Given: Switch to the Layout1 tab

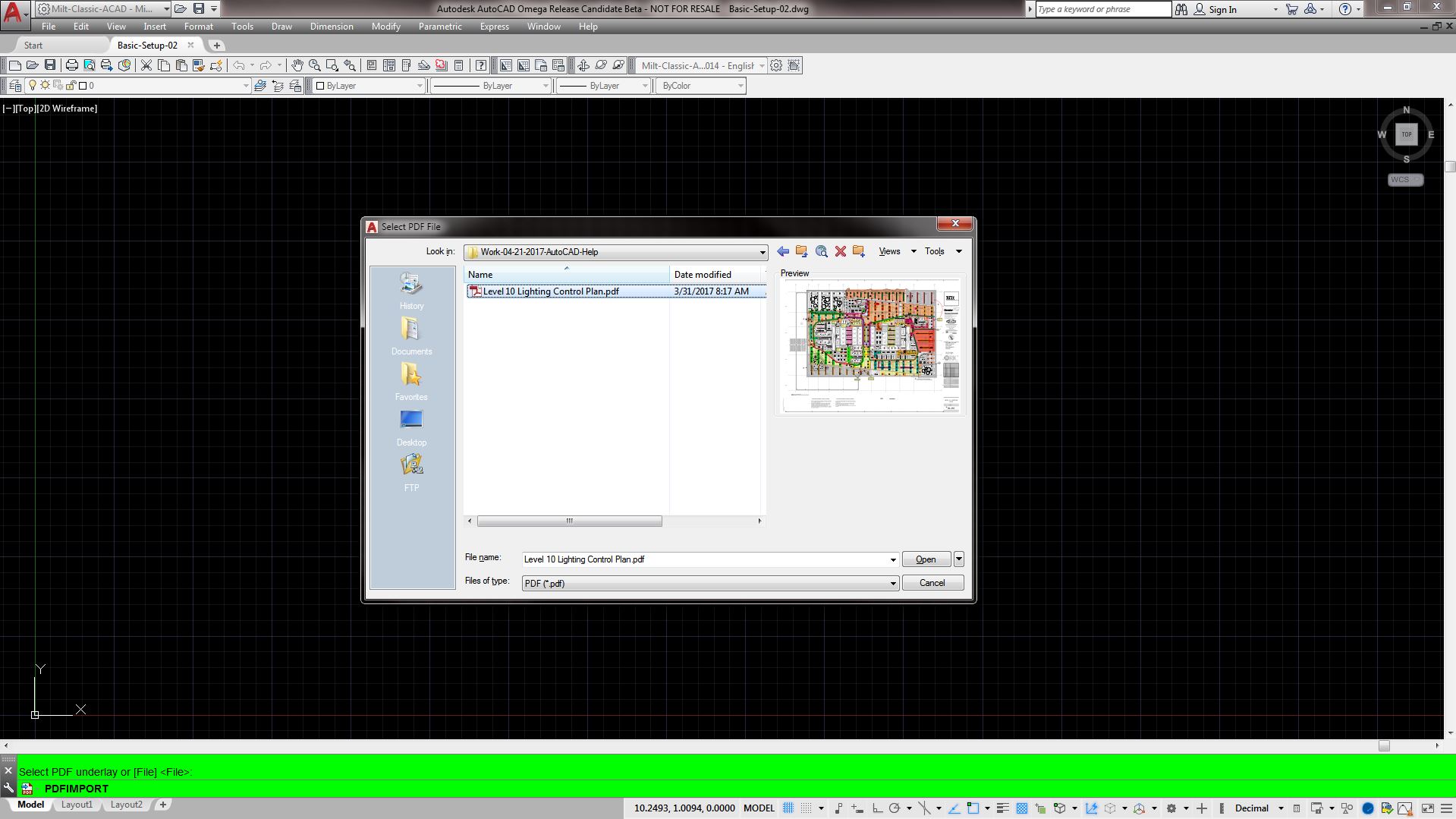Looking at the screenshot, I should pyautogui.click(x=77, y=805).
